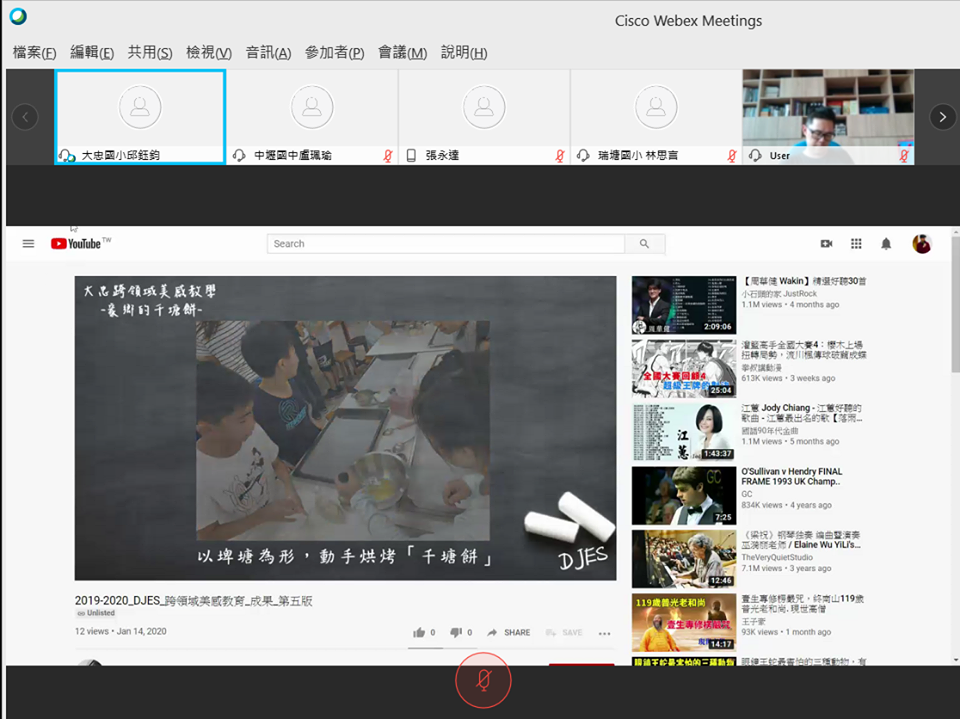The width and height of the screenshot is (960, 719).
Task: Click the GC channel name
Action: (747, 494)
